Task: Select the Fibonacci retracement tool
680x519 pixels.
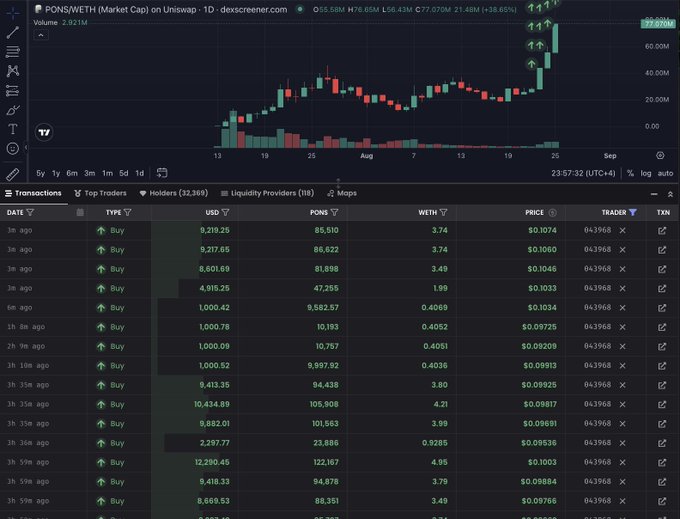Action: pos(13,52)
